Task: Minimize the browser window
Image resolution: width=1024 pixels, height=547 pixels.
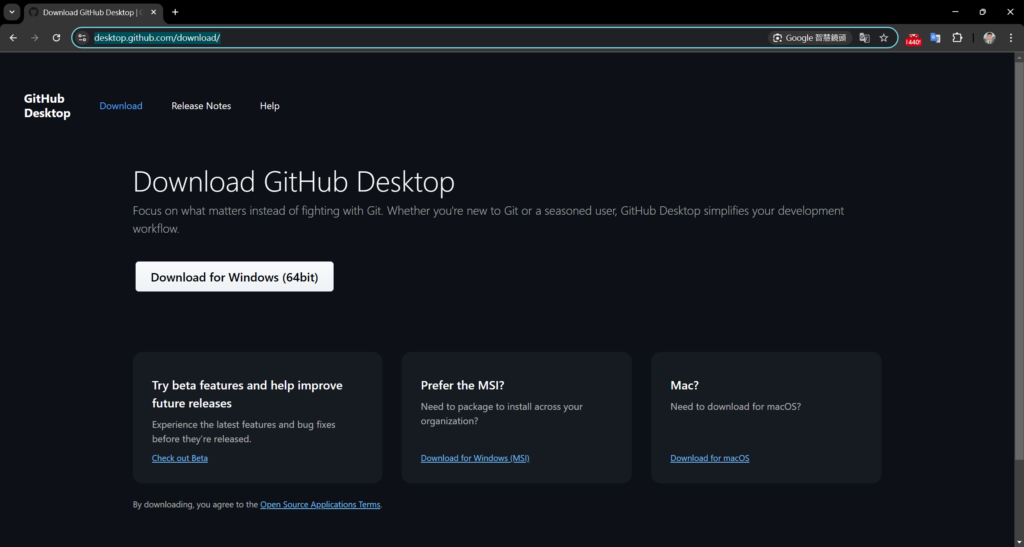Action: (955, 12)
